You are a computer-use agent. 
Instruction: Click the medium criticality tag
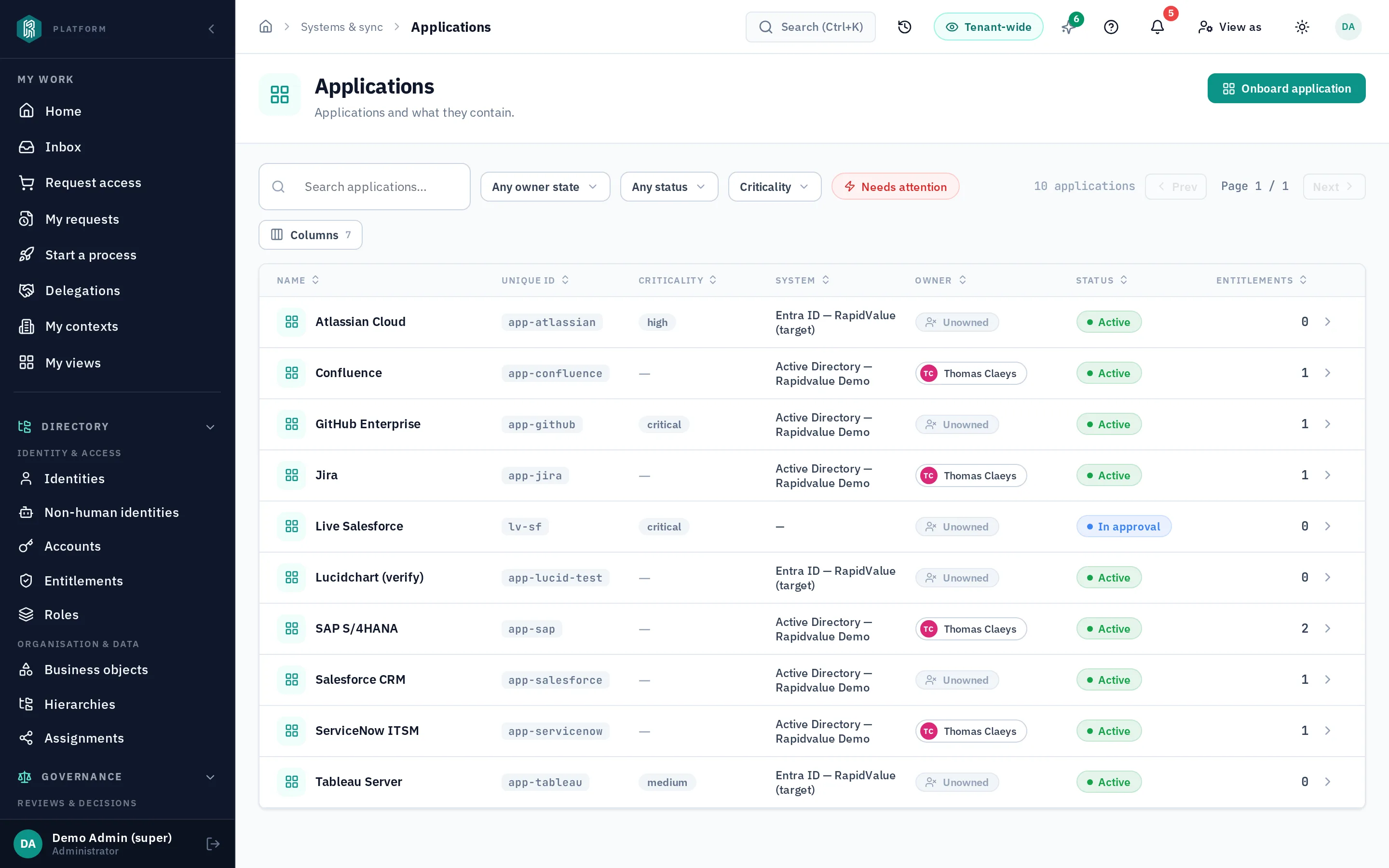[x=667, y=782]
